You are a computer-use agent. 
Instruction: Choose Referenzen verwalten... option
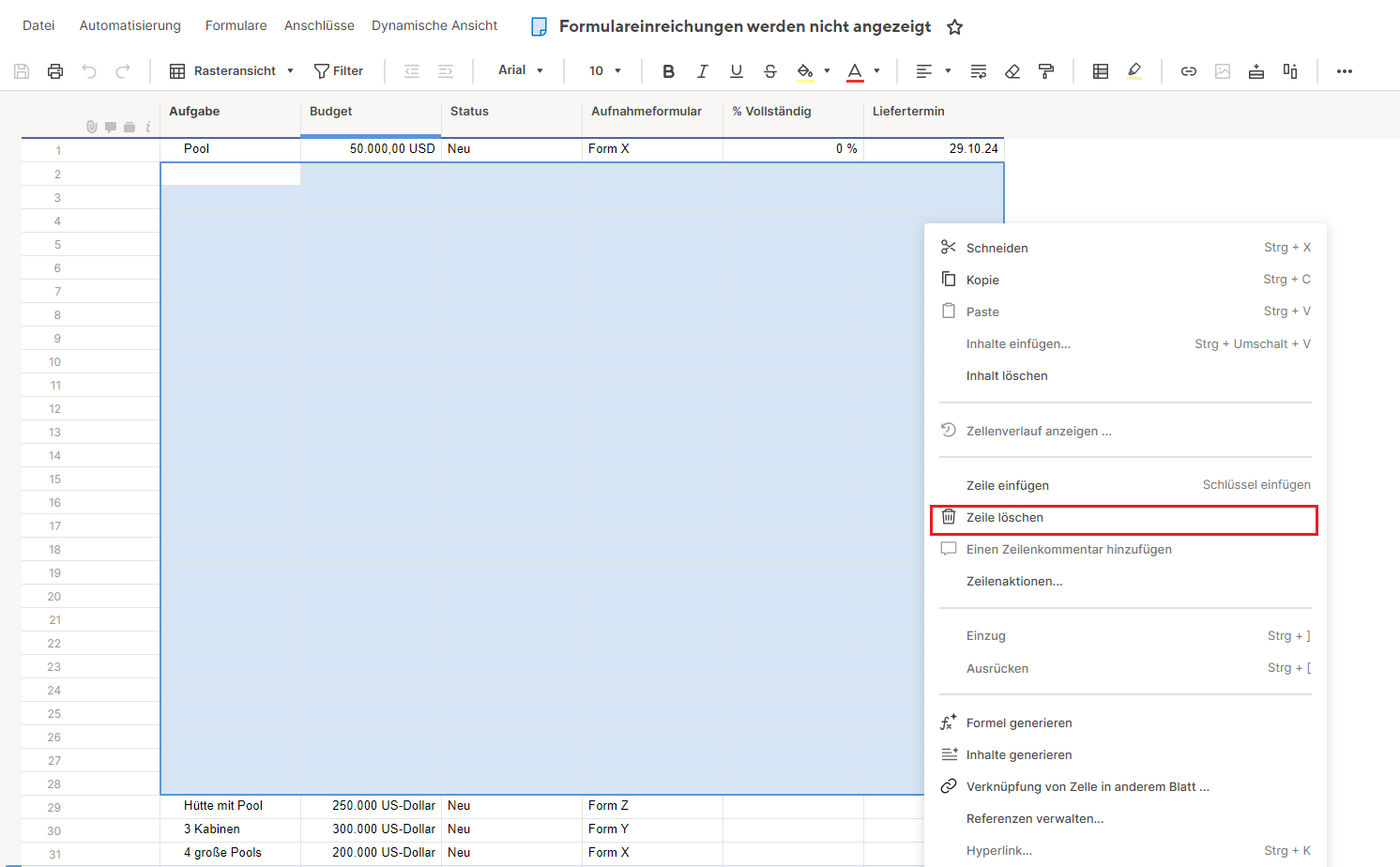click(x=1126, y=818)
